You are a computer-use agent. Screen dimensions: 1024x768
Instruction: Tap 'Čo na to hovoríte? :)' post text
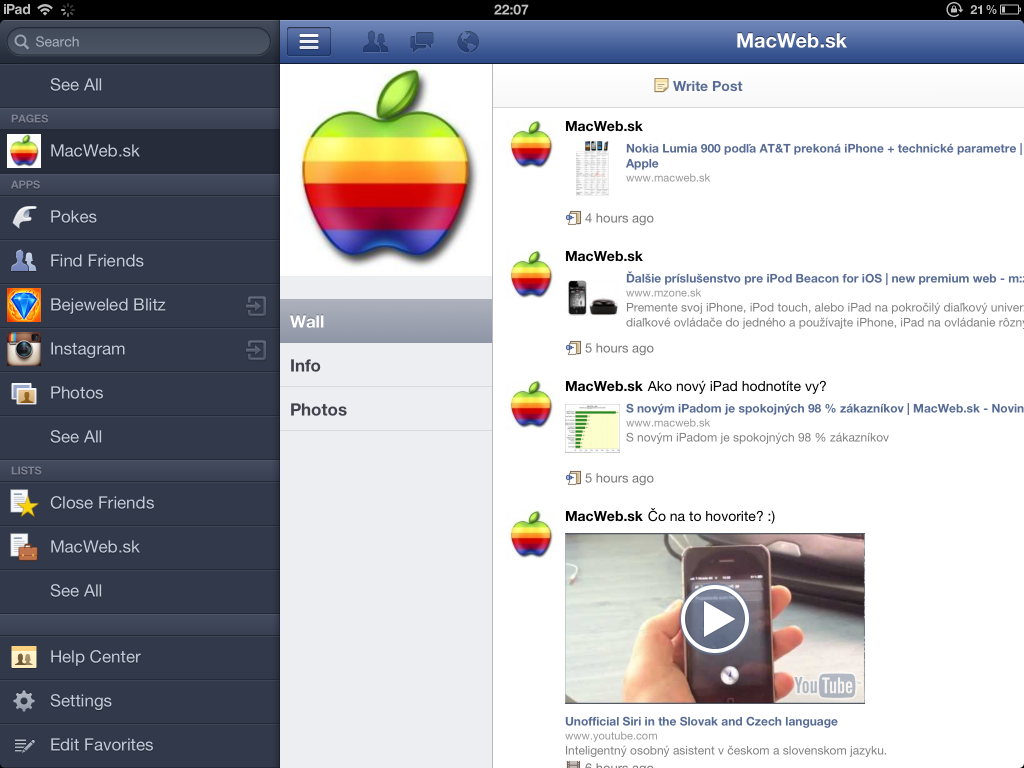[x=711, y=516]
